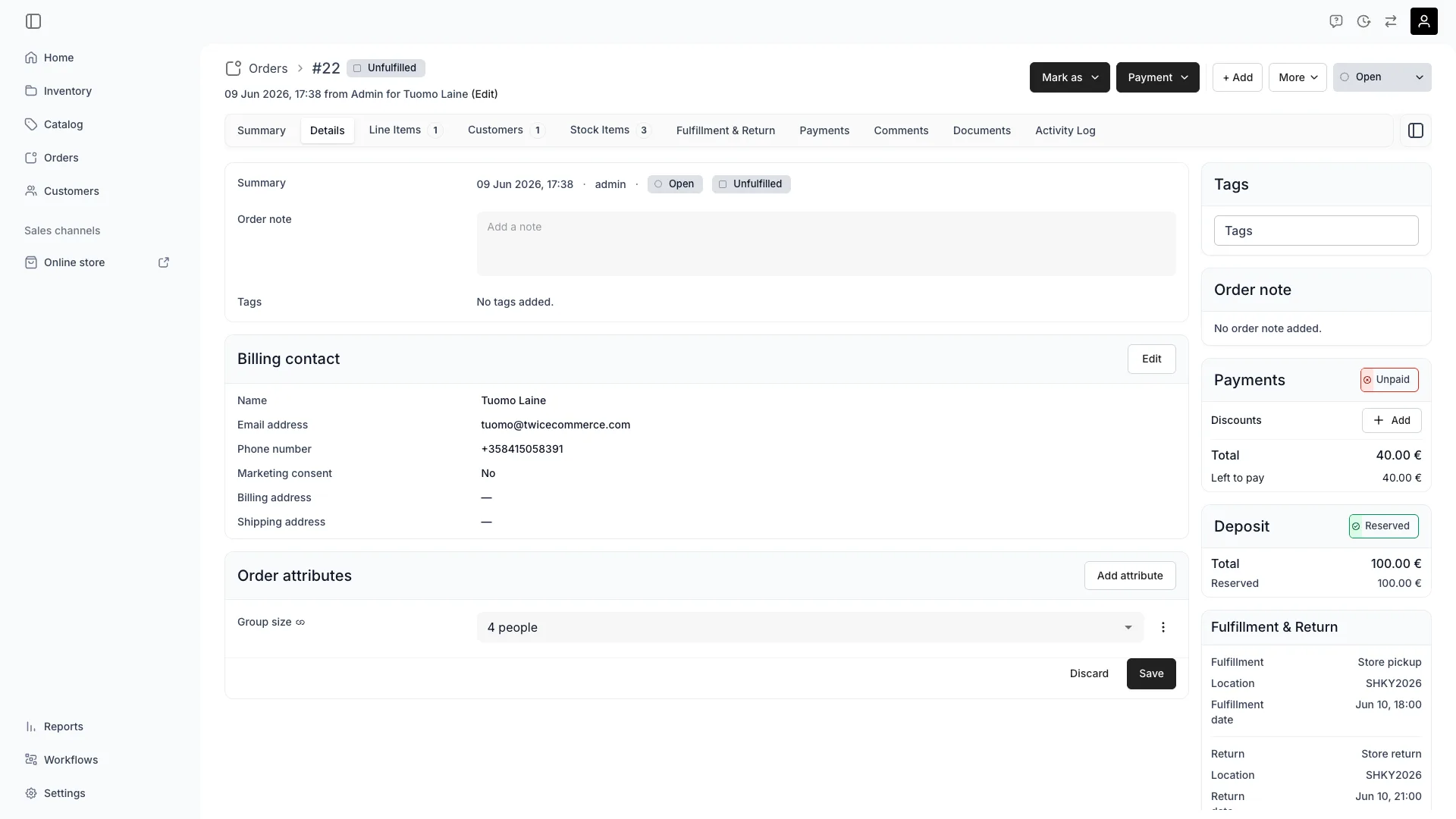Click the 40.00 € Left to pay value

tap(1401, 478)
